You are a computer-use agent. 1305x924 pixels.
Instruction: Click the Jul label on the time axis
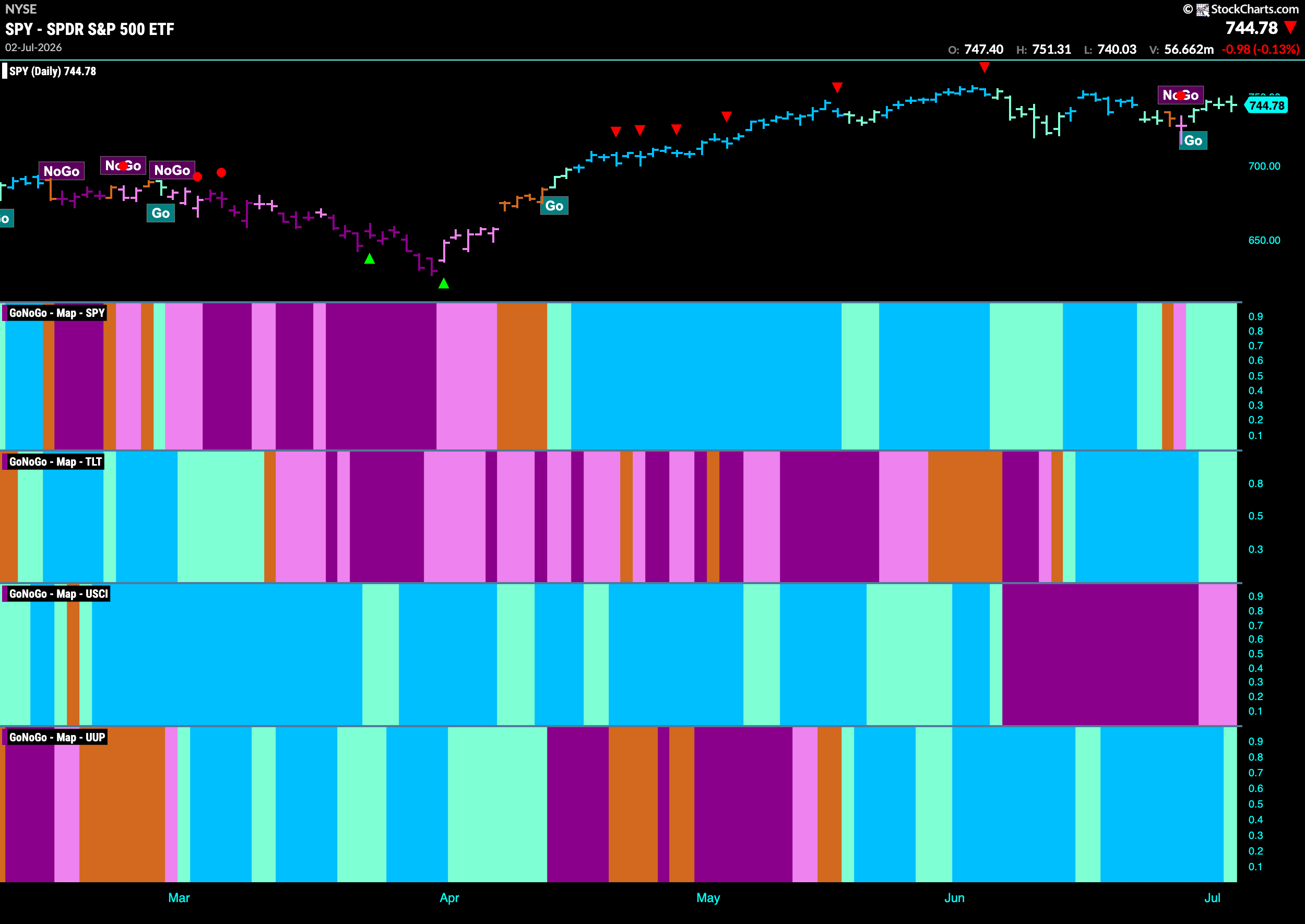[x=1212, y=898]
